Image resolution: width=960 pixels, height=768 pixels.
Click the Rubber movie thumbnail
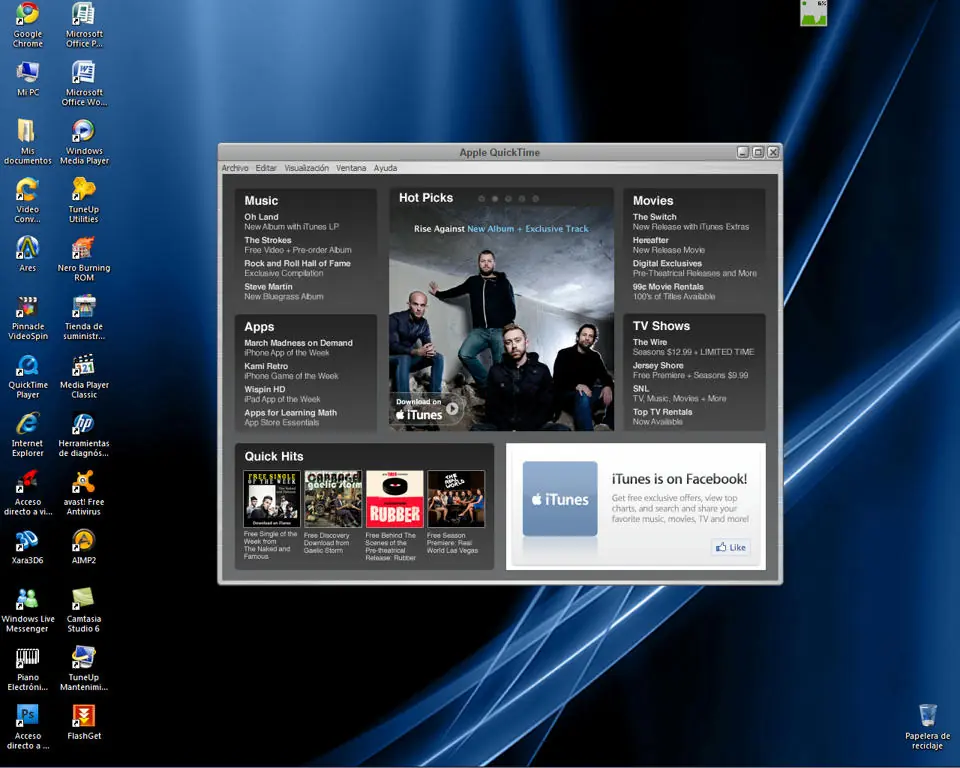(394, 499)
